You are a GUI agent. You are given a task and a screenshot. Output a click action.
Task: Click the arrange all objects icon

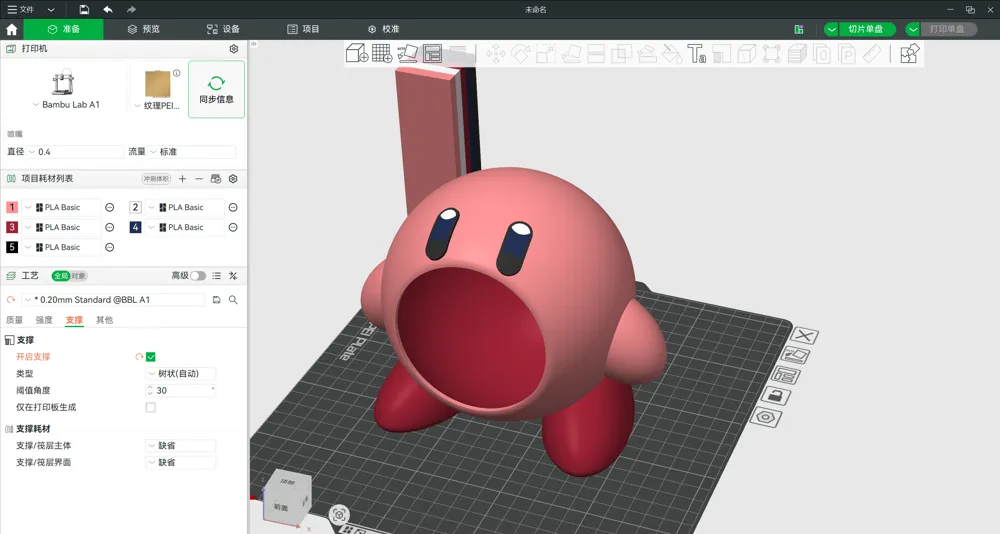coord(432,54)
